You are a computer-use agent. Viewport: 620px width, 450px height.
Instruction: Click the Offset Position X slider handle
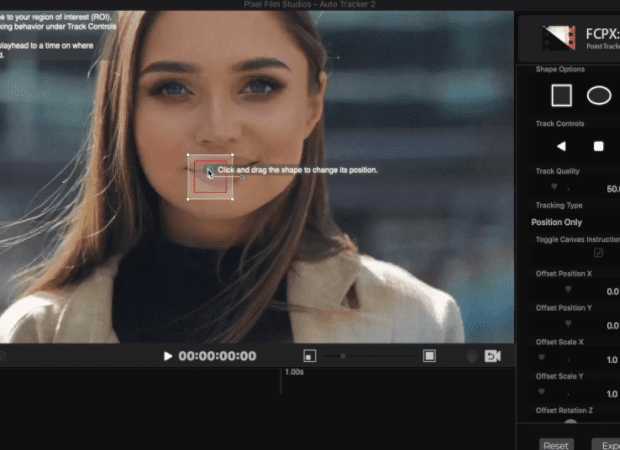tap(568, 289)
